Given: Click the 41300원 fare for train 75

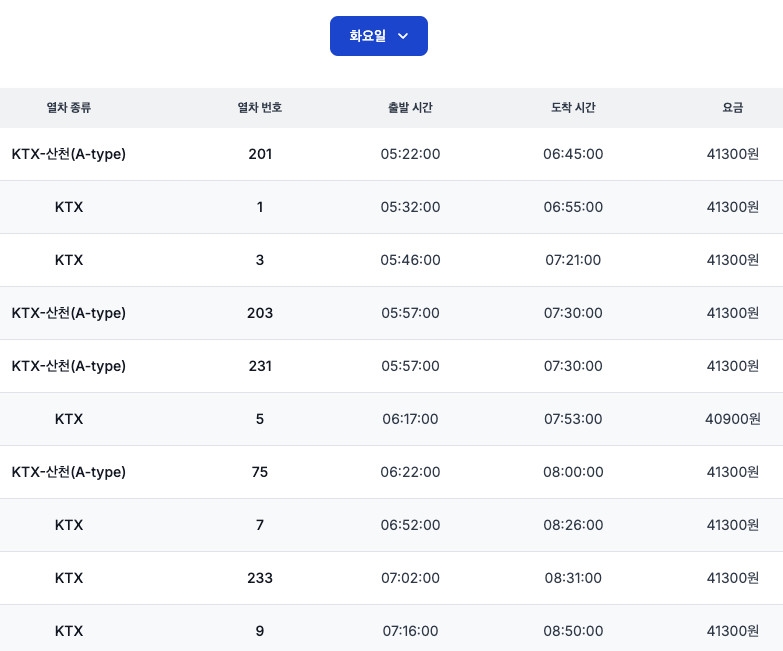Looking at the screenshot, I should [733, 472].
